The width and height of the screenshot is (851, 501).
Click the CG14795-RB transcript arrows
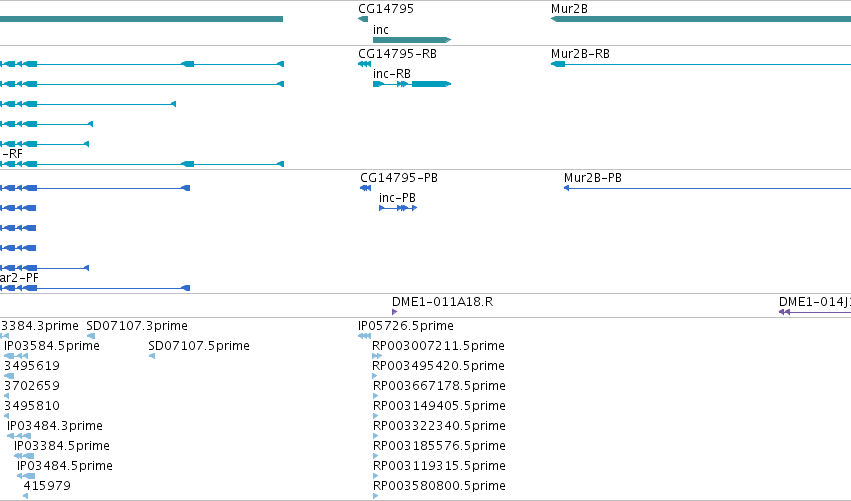click(365, 64)
